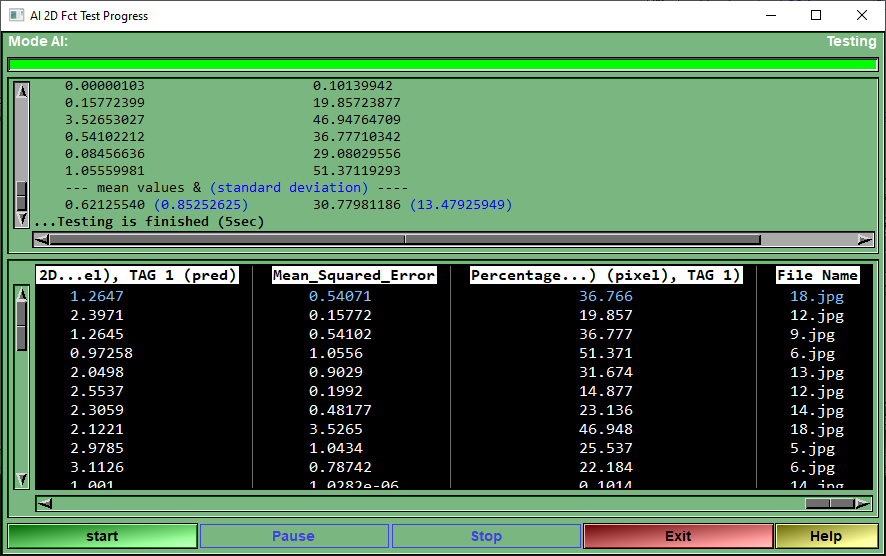886x556 pixels.
Task: Click predicted value 2.0498
Action: pyautogui.click(x=97, y=372)
